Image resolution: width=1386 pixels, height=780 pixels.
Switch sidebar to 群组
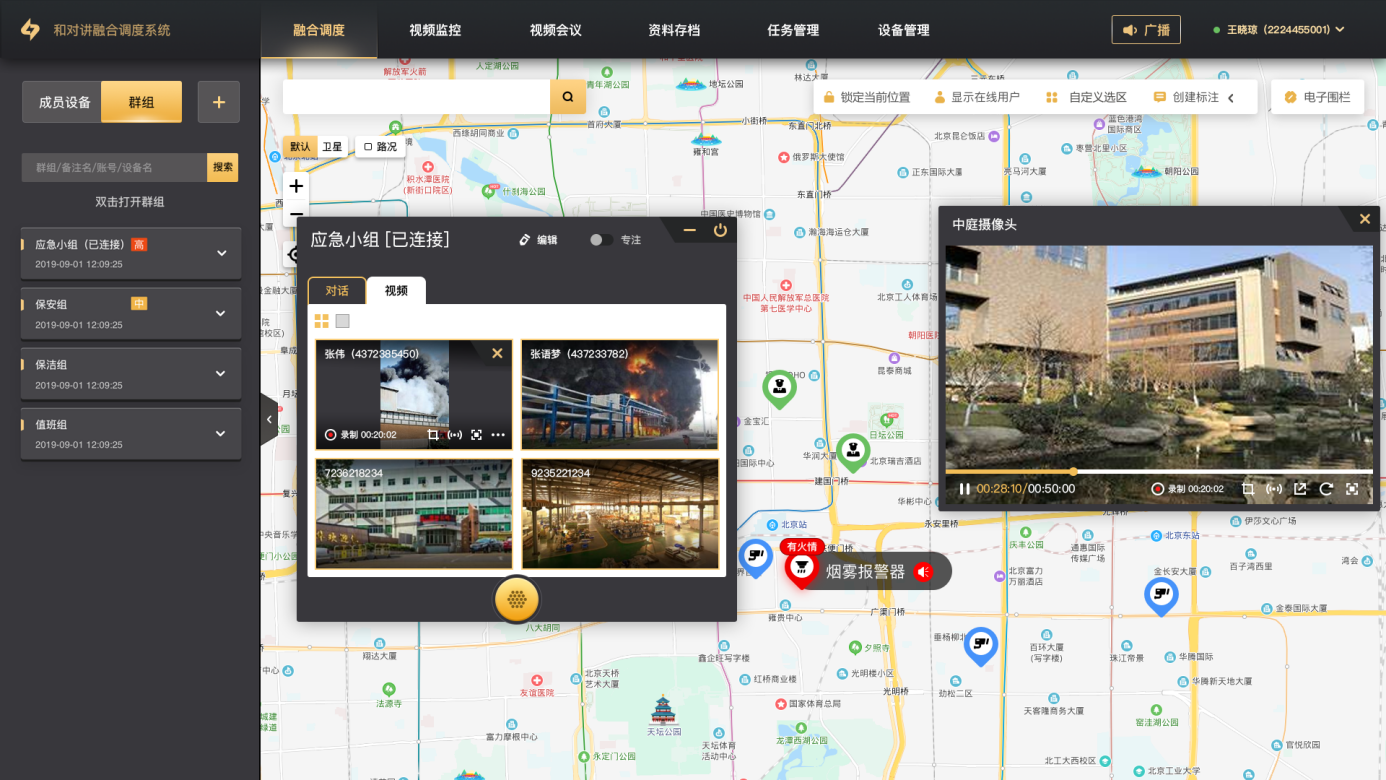142,102
